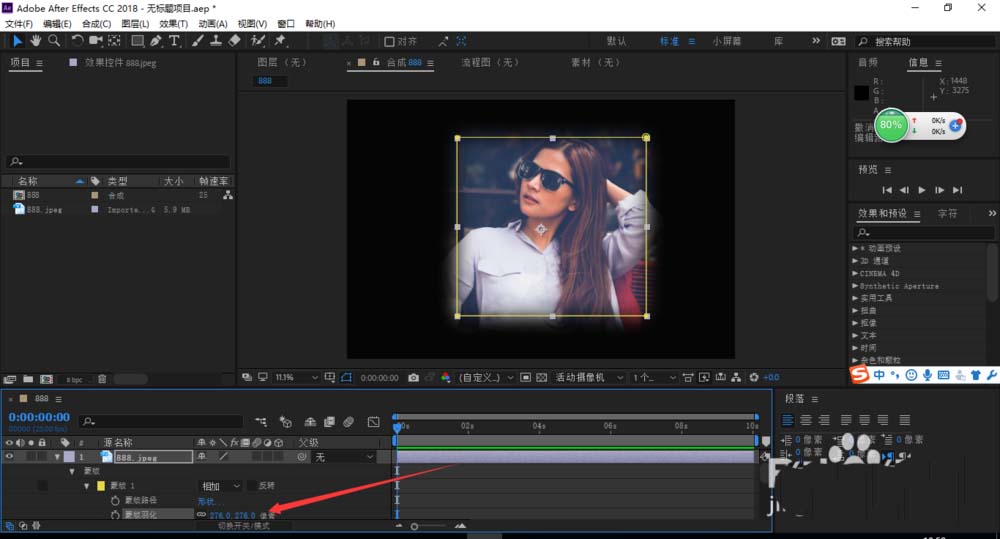This screenshot has width=1000, height=539.
Task: Collapse the 蒙版 1 property group
Action: 87,486
